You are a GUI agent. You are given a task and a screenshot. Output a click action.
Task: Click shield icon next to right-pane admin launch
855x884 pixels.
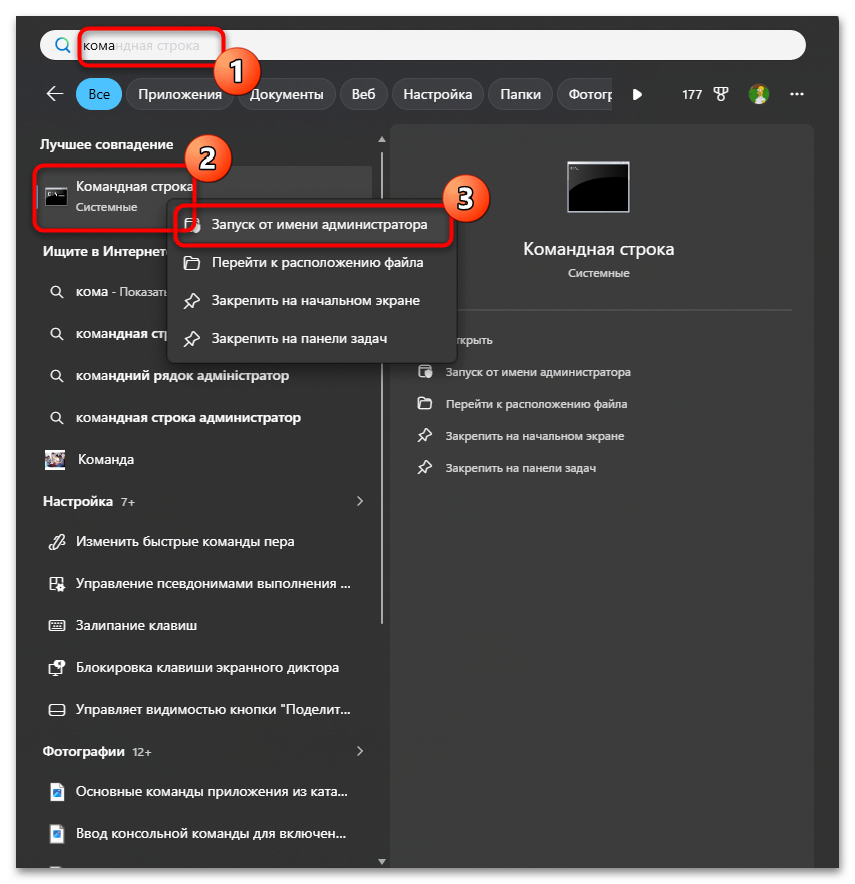tap(425, 372)
